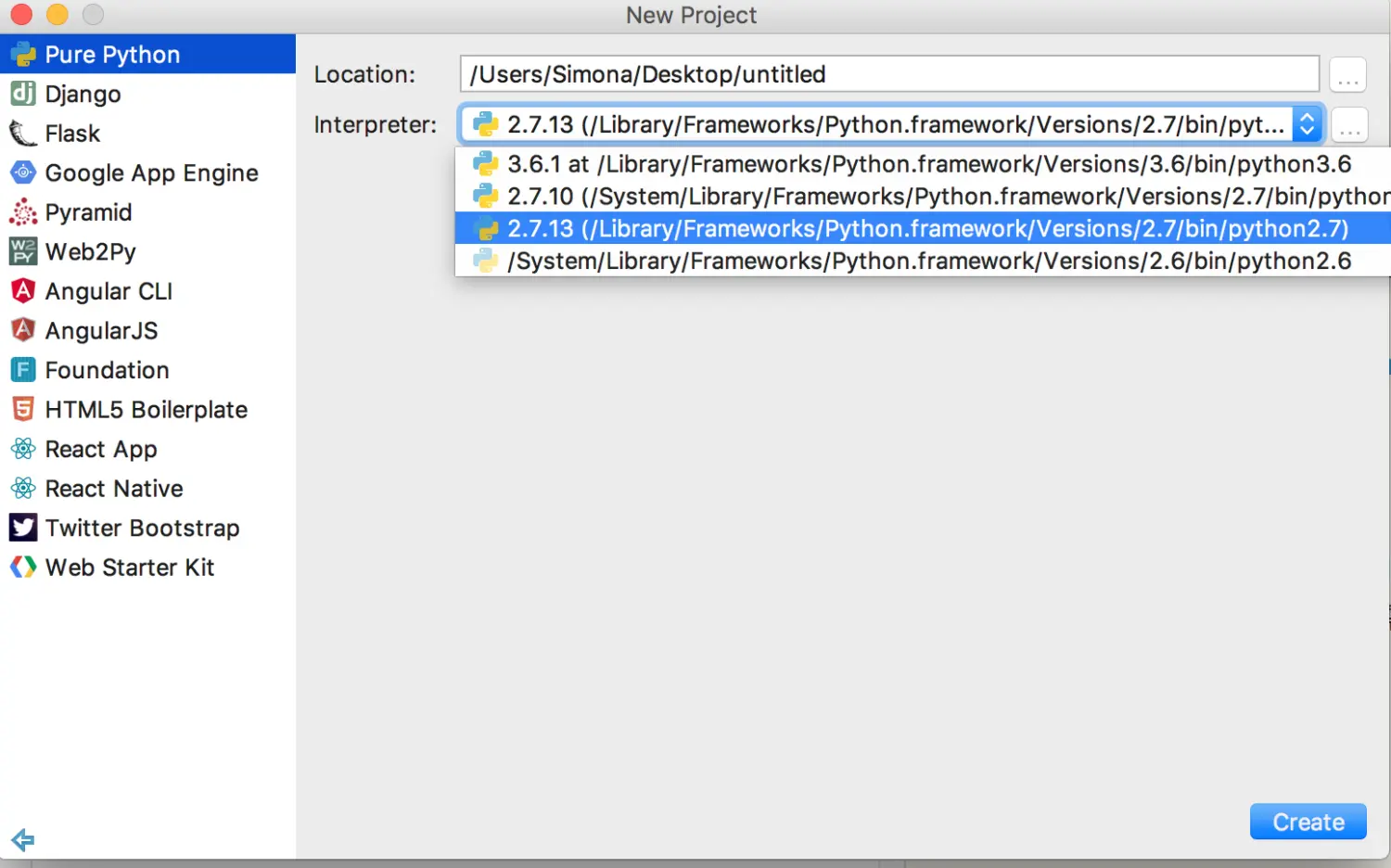The width and height of the screenshot is (1391, 868).
Task: Select the Angular CLI label
Action: point(108,291)
